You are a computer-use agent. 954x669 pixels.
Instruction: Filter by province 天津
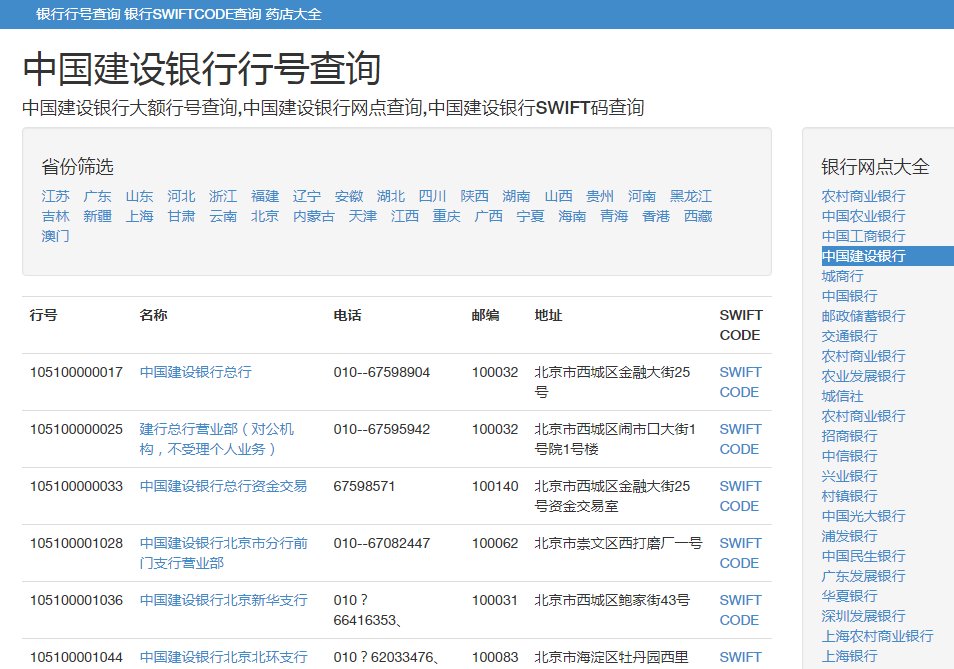[363, 216]
